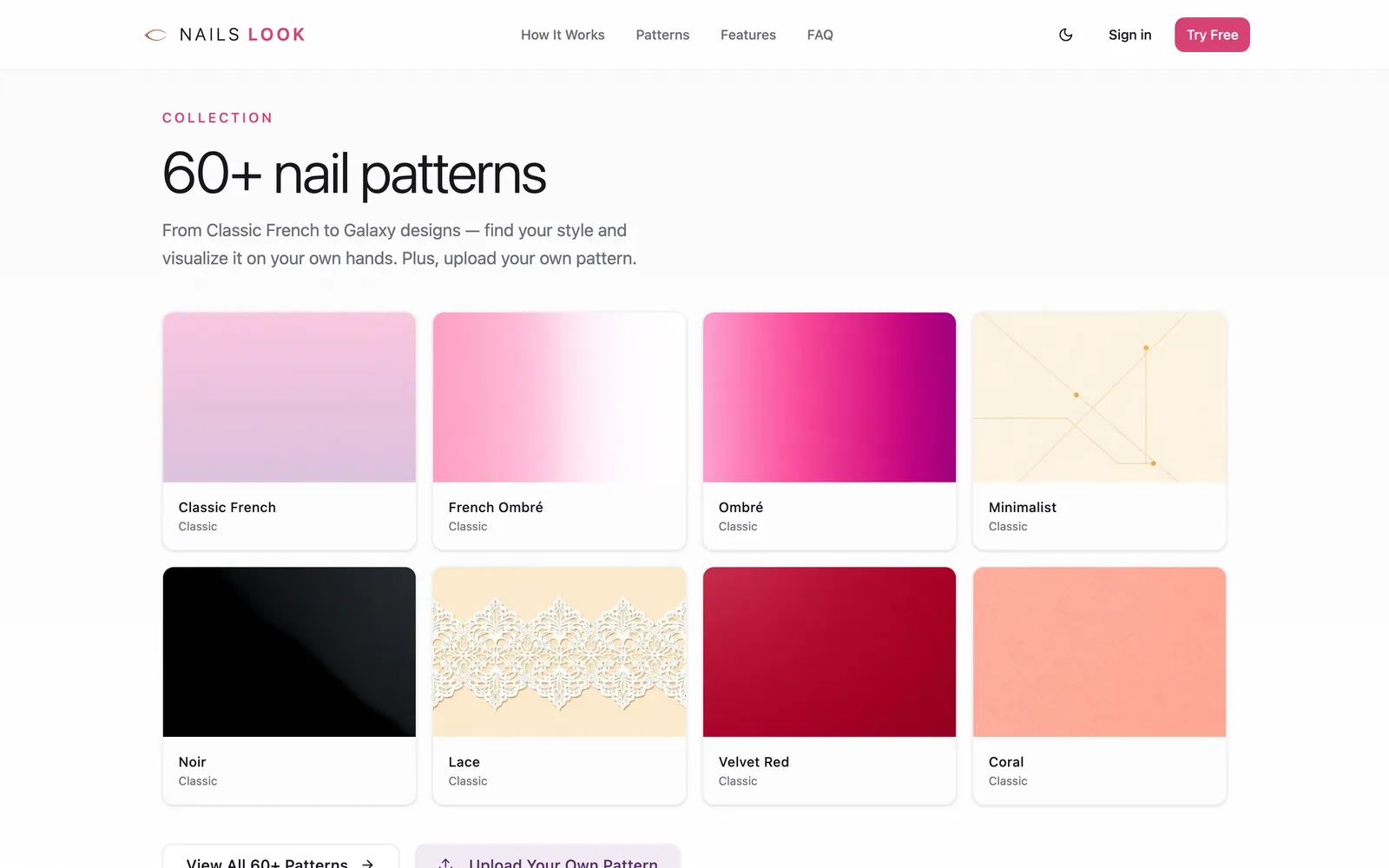This screenshot has height=868, width=1389.
Task: Click the "COLLECTION" section label
Action: click(x=218, y=118)
